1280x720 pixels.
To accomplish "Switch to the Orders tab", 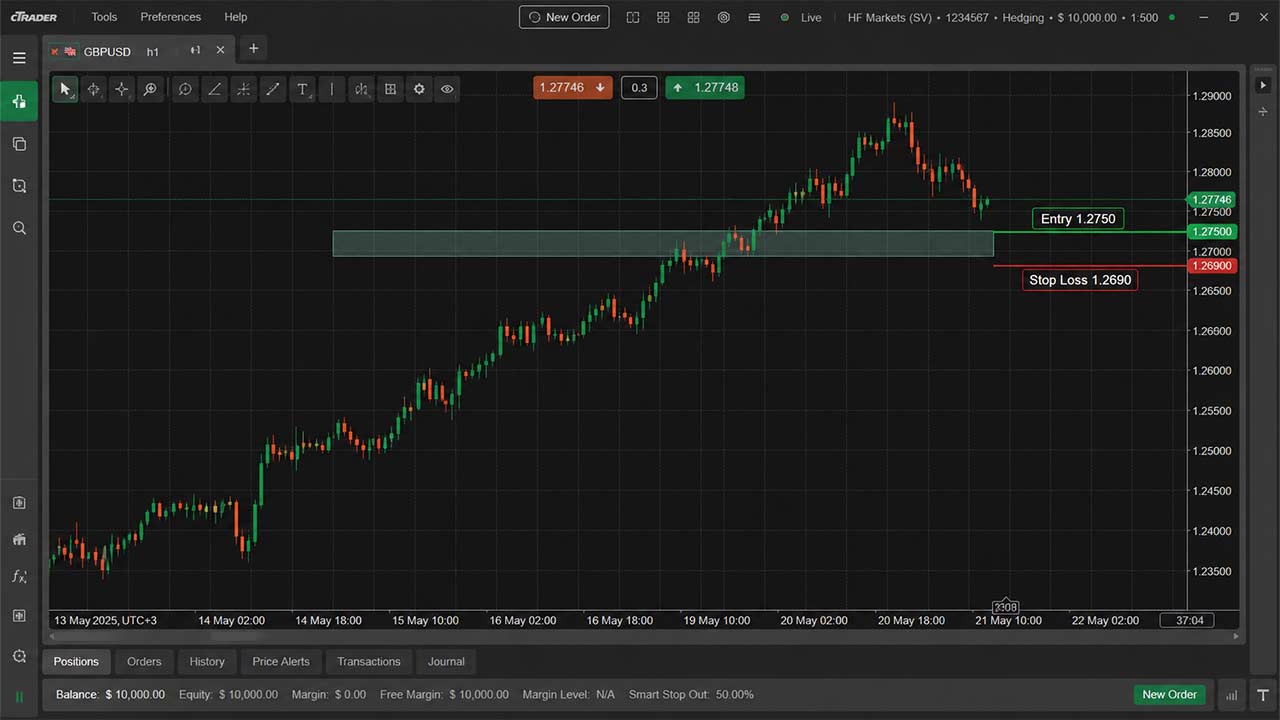I will pos(144,661).
